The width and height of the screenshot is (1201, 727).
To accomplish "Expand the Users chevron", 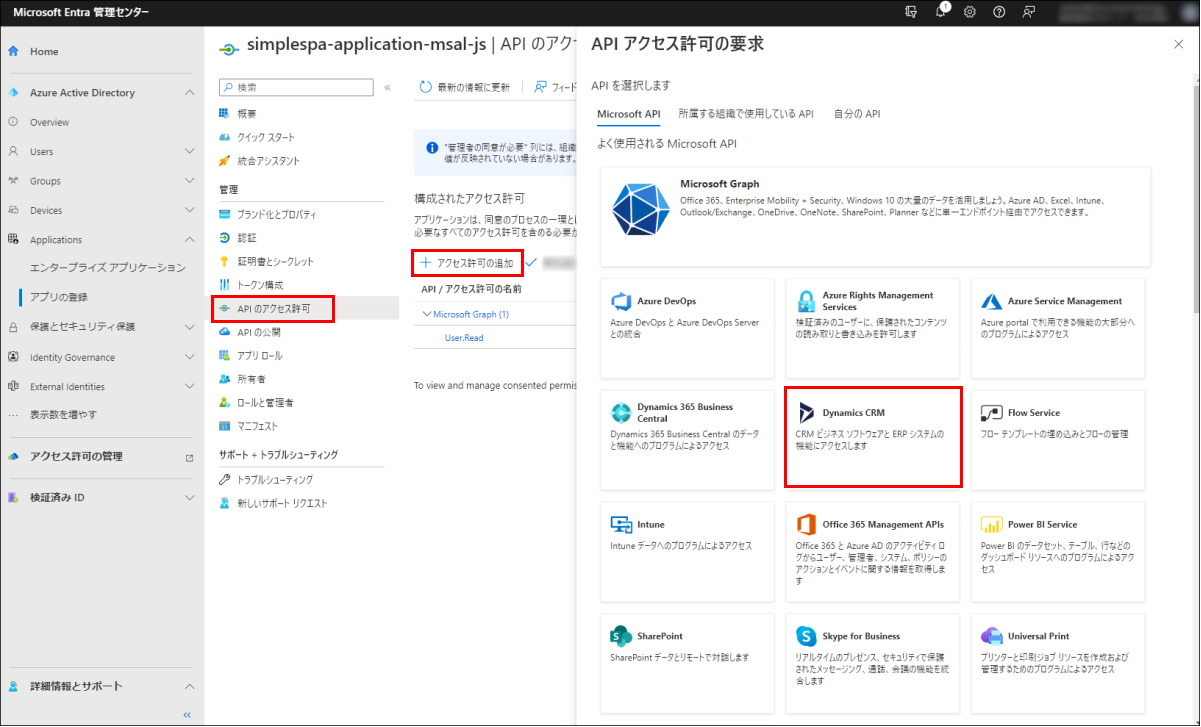I will click(190, 151).
